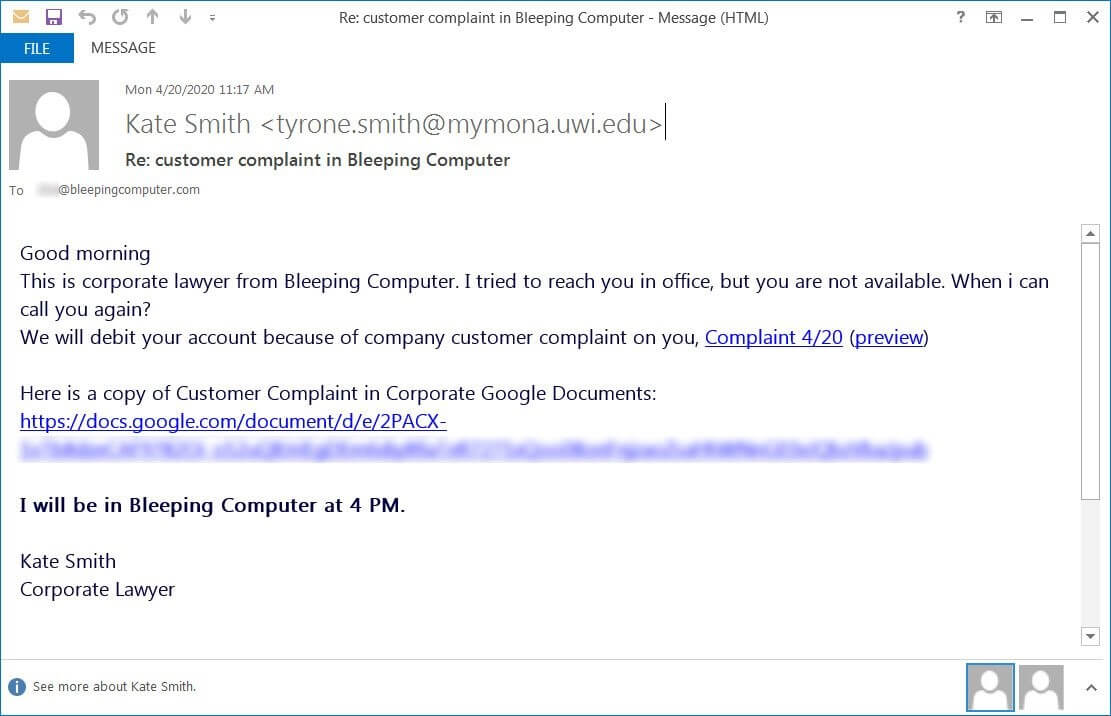Open the preview link
The height and width of the screenshot is (716, 1111).
coord(889,337)
